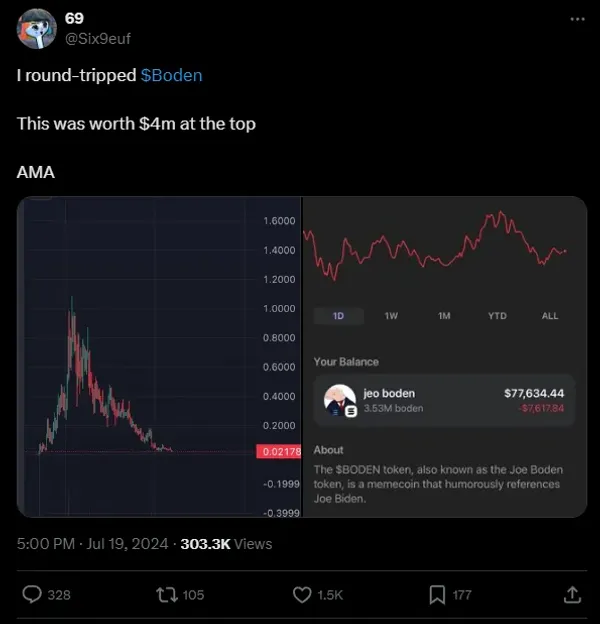Click the reply comment icon
The image size is (600, 624).
[x=33, y=594]
